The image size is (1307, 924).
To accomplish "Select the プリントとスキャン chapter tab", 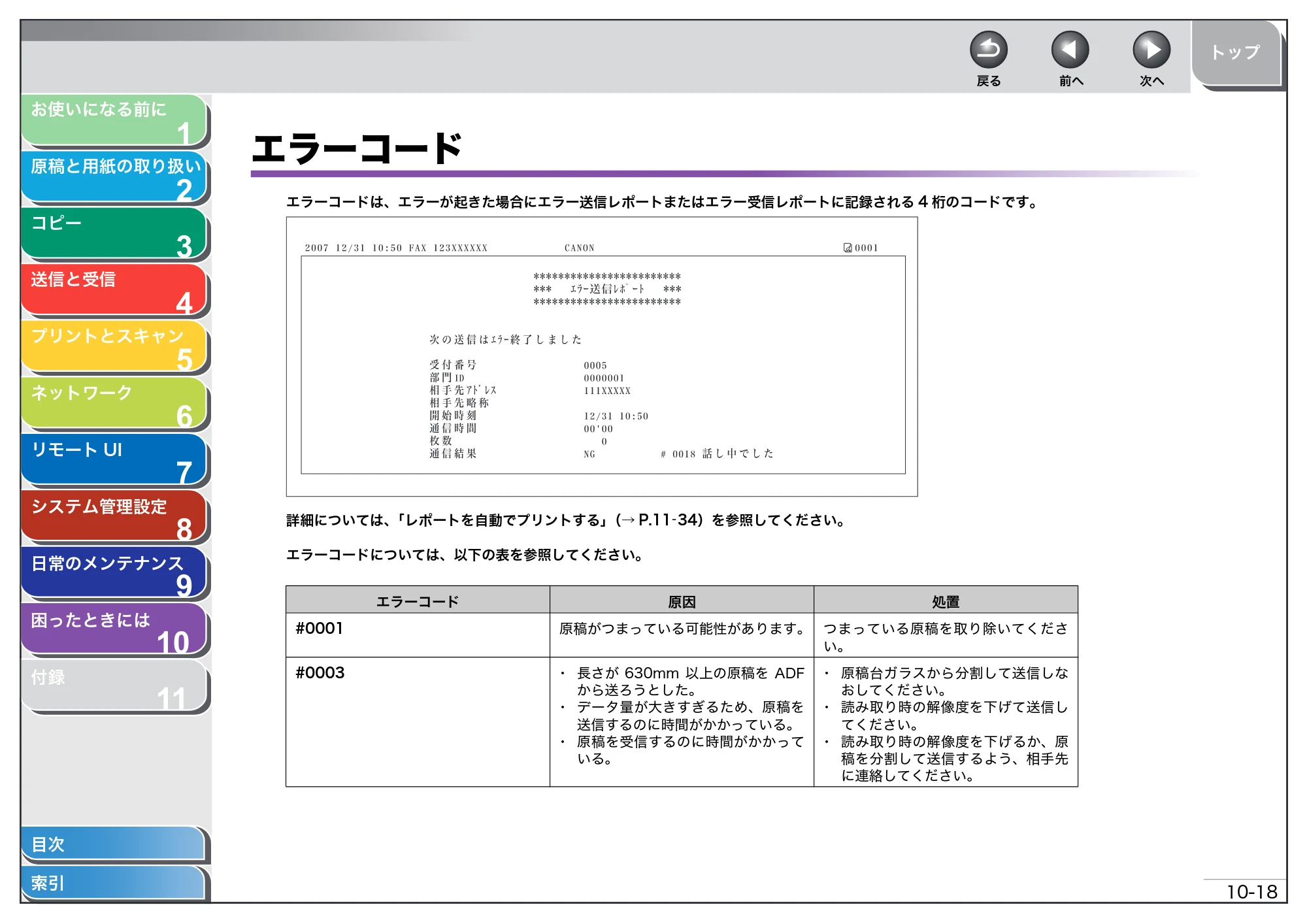I will [114, 347].
